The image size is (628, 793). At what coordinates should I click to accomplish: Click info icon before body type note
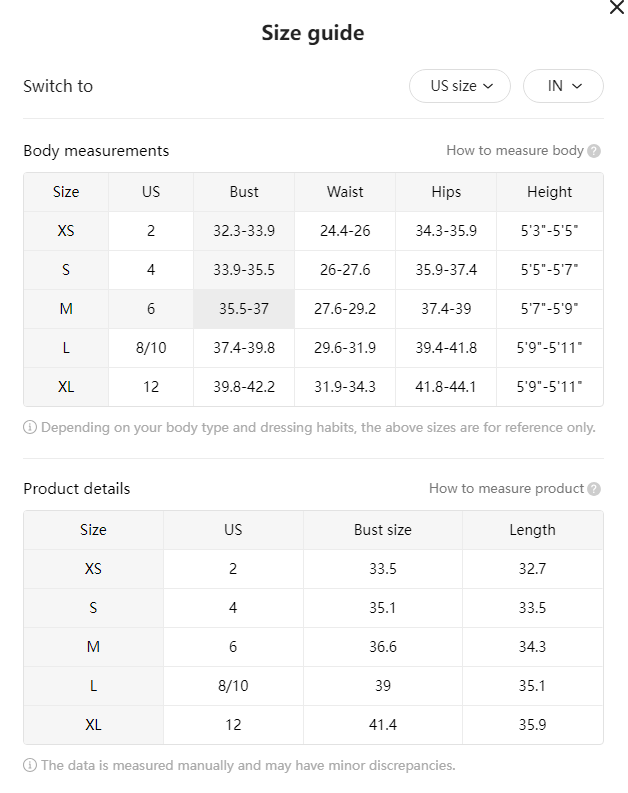click(30, 427)
